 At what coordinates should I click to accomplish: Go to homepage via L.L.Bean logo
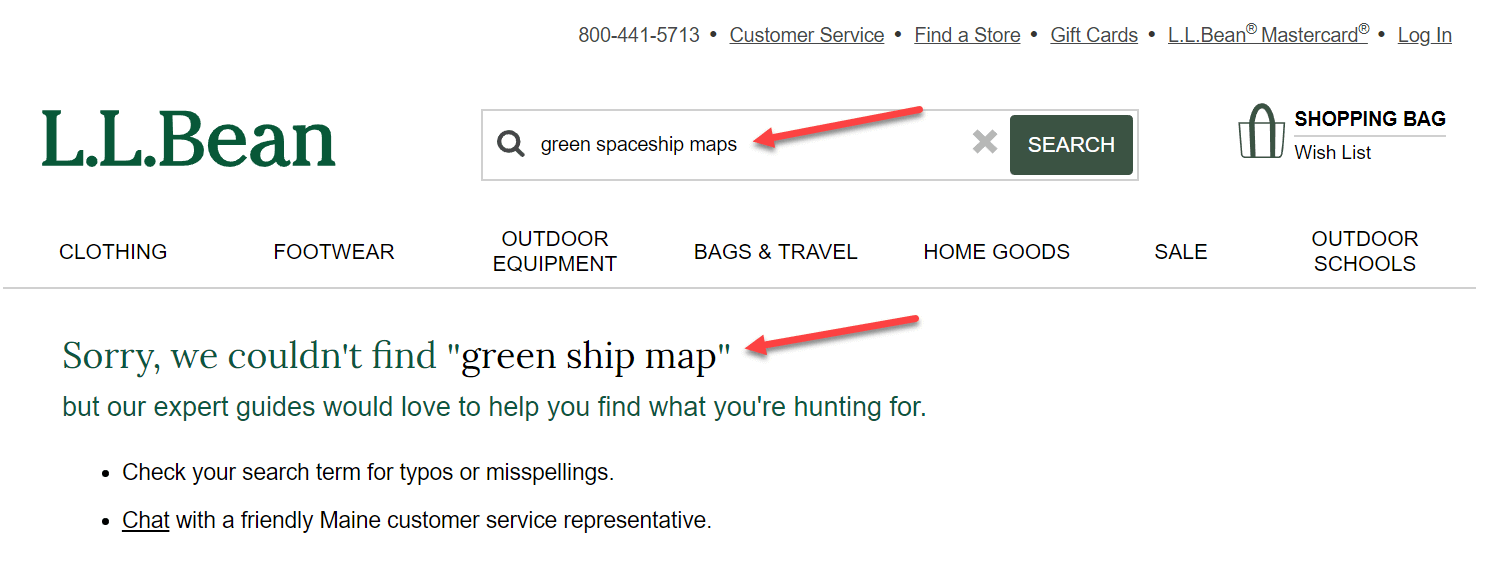pos(189,139)
